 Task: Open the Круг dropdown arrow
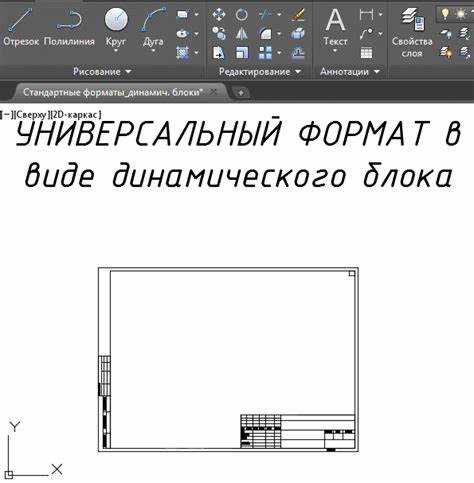click(116, 51)
